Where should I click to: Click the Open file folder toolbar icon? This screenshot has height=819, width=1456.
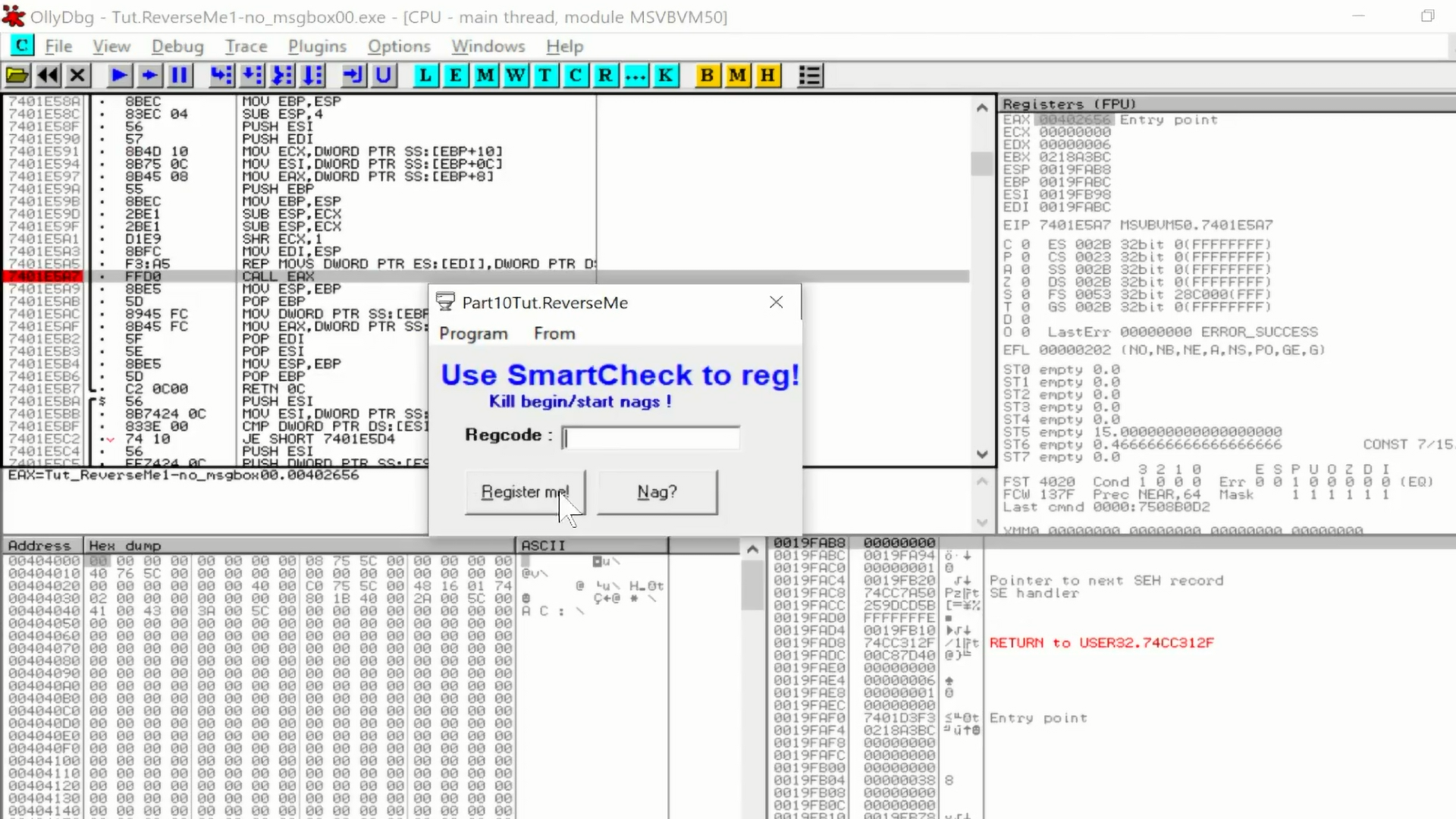click(x=17, y=75)
